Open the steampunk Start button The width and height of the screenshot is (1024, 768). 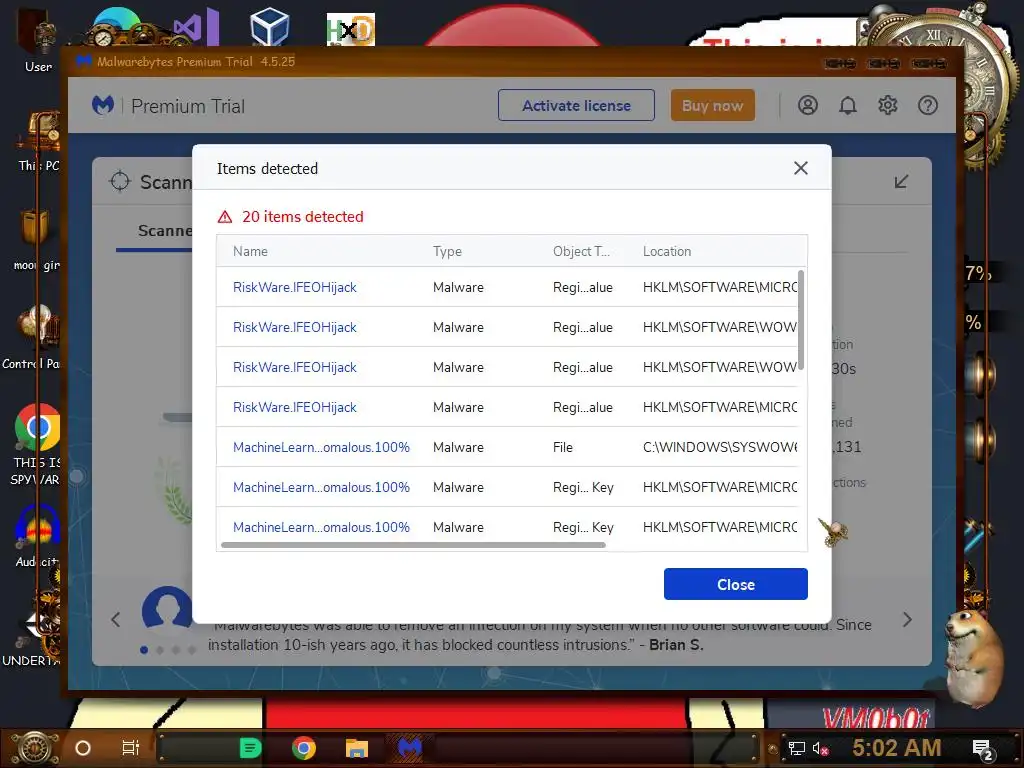click(34, 748)
